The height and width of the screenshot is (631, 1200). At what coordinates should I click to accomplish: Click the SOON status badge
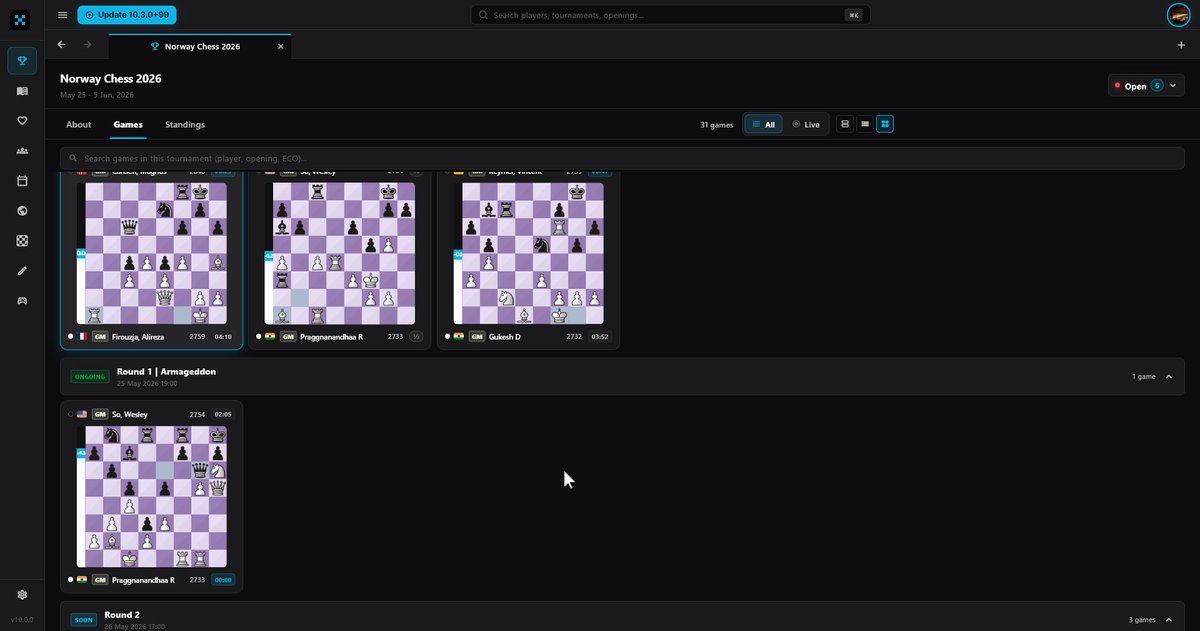(x=84, y=620)
